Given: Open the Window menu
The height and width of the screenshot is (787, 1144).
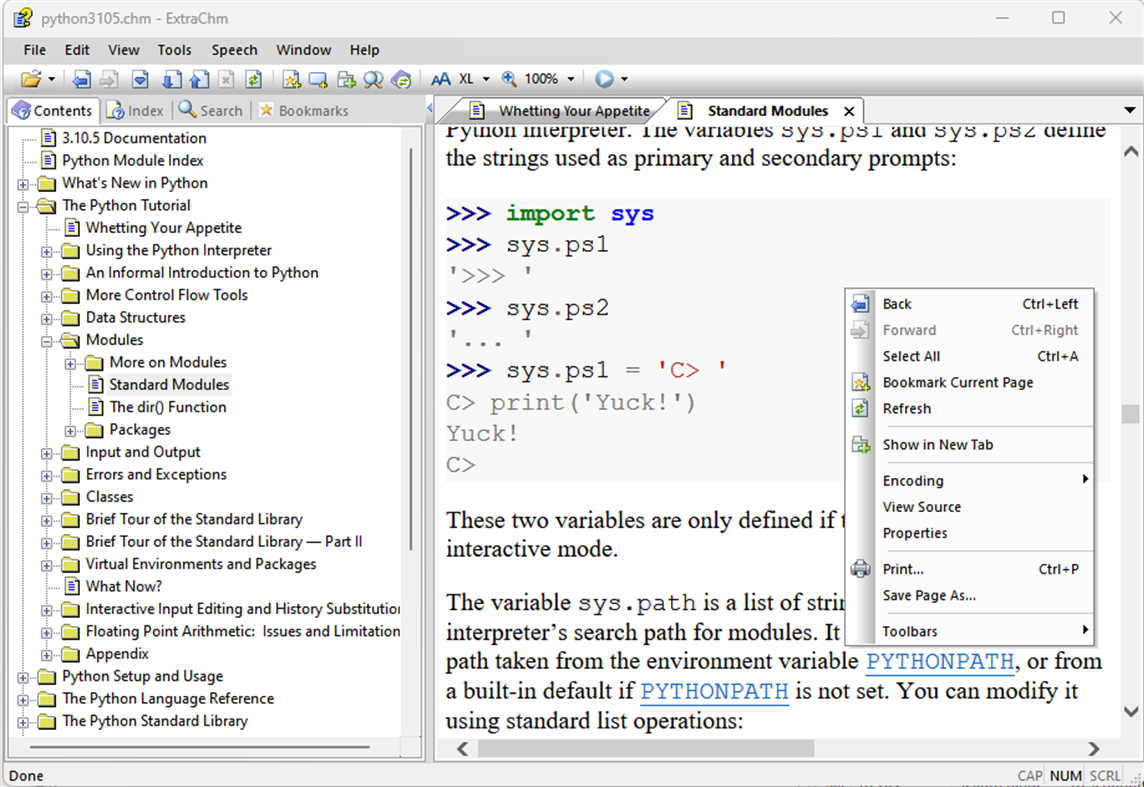Looking at the screenshot, I should pyautogui.click(x=304, y=50).
